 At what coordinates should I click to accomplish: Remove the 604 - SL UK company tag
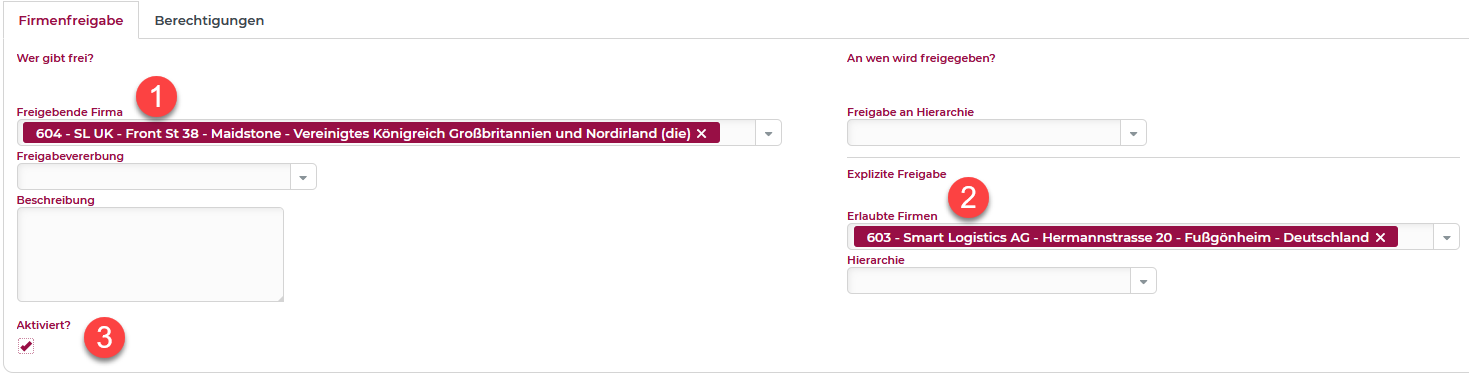click(701, 133)
